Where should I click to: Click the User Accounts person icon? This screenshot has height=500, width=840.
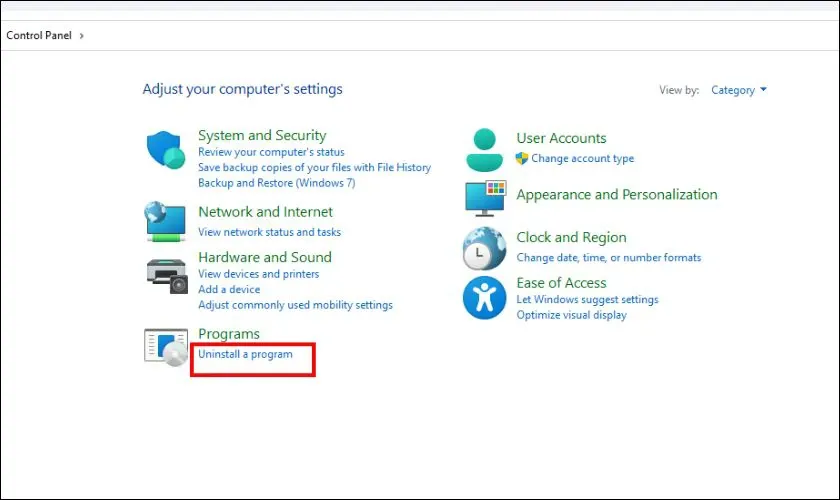[485, 150]
